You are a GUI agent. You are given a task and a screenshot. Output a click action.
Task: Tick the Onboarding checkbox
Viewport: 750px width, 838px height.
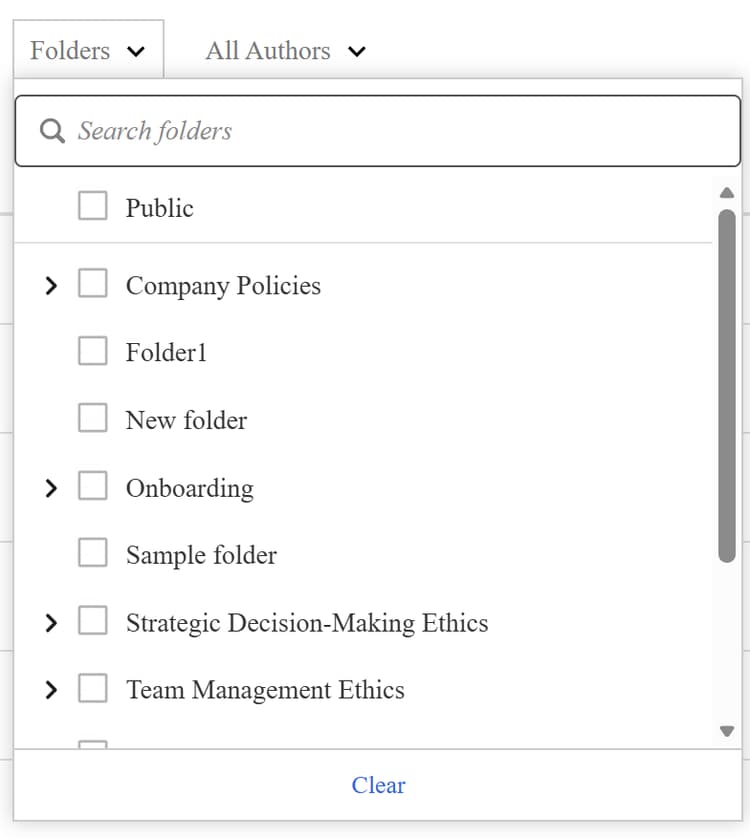point(92,485)
